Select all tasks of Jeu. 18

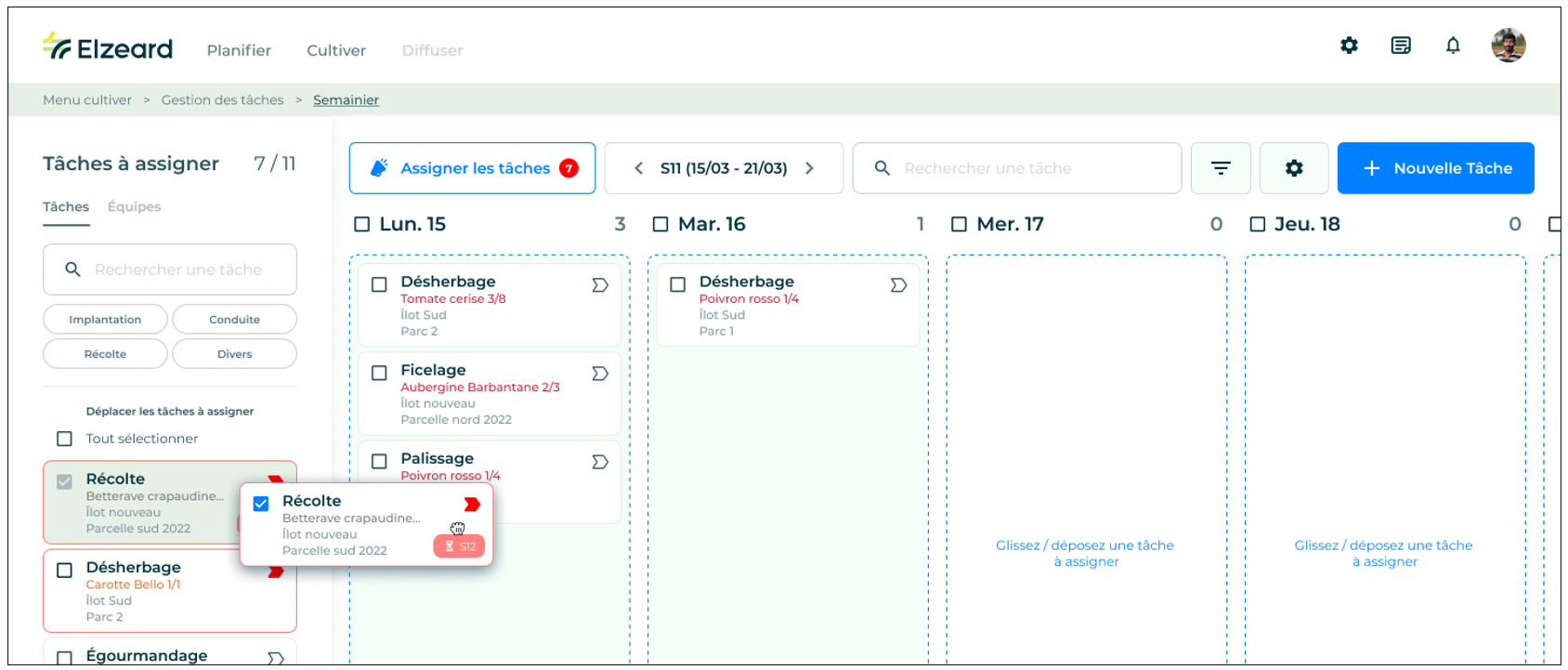(1258, 224)
